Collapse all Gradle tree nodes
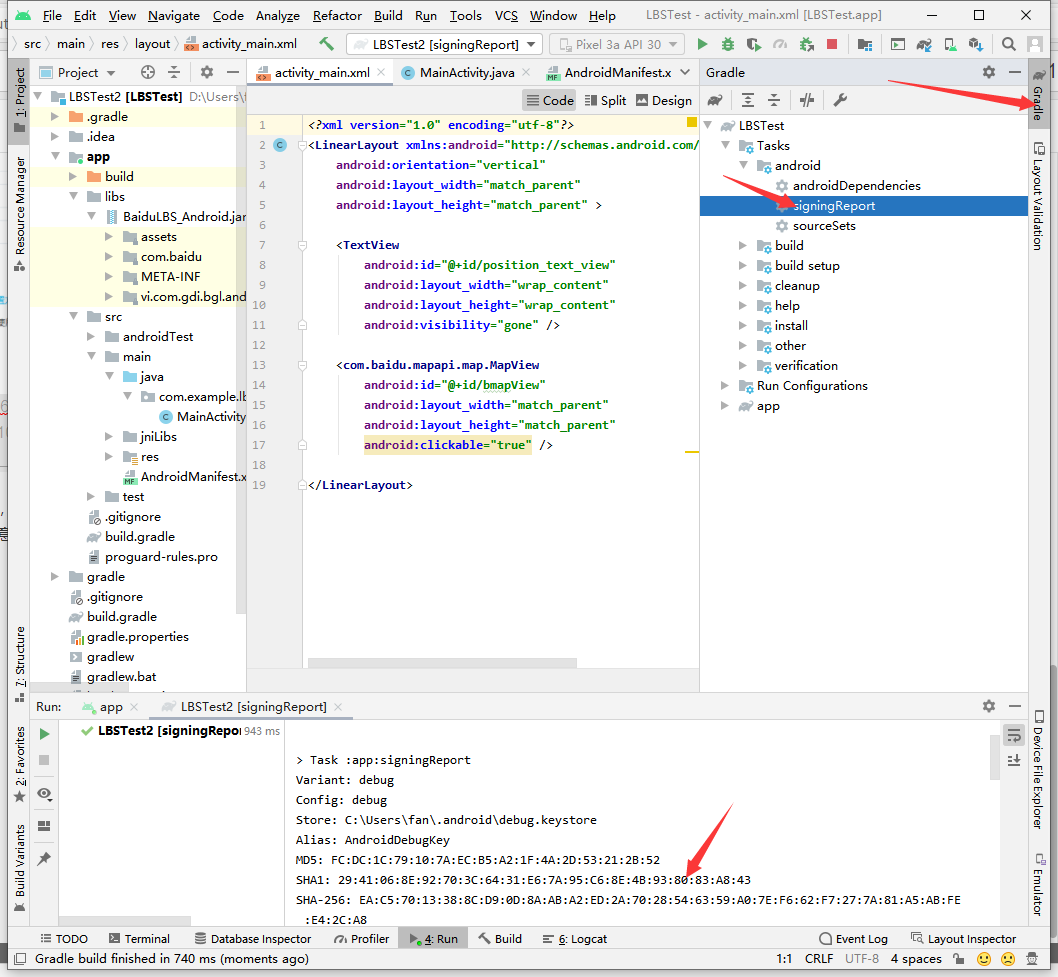This screenshot has width=1058, height=977. pyautogui.click(x=774, y=101)
